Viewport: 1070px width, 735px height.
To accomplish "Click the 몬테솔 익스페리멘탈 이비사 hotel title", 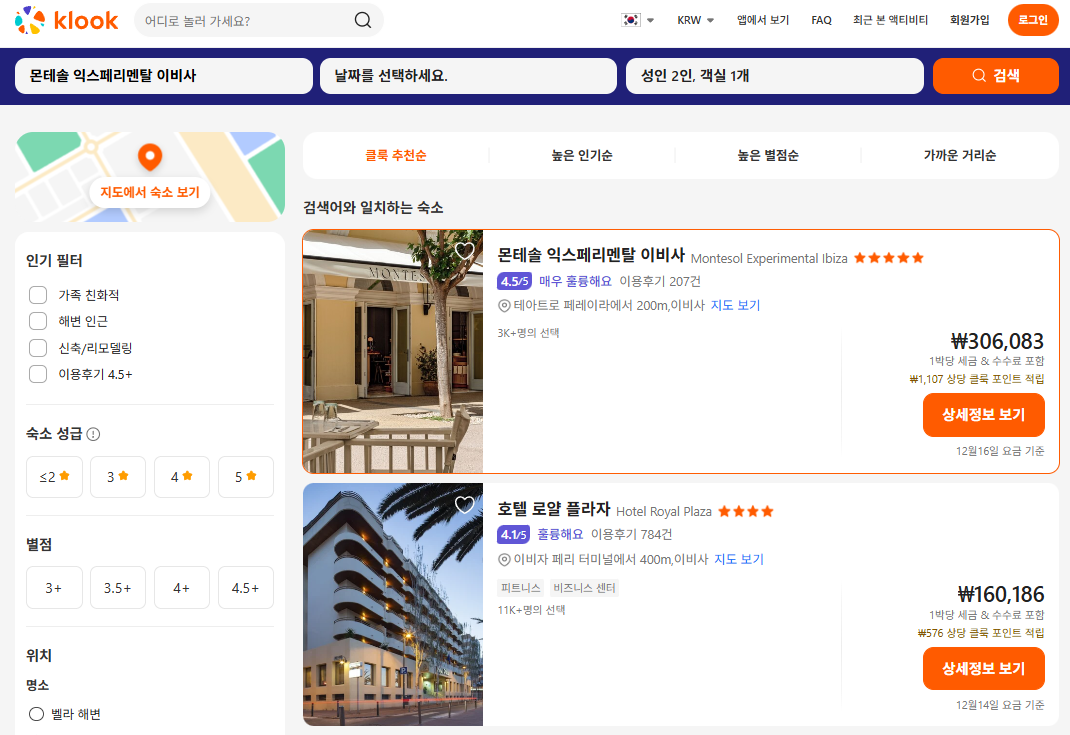I will [591, 255].
